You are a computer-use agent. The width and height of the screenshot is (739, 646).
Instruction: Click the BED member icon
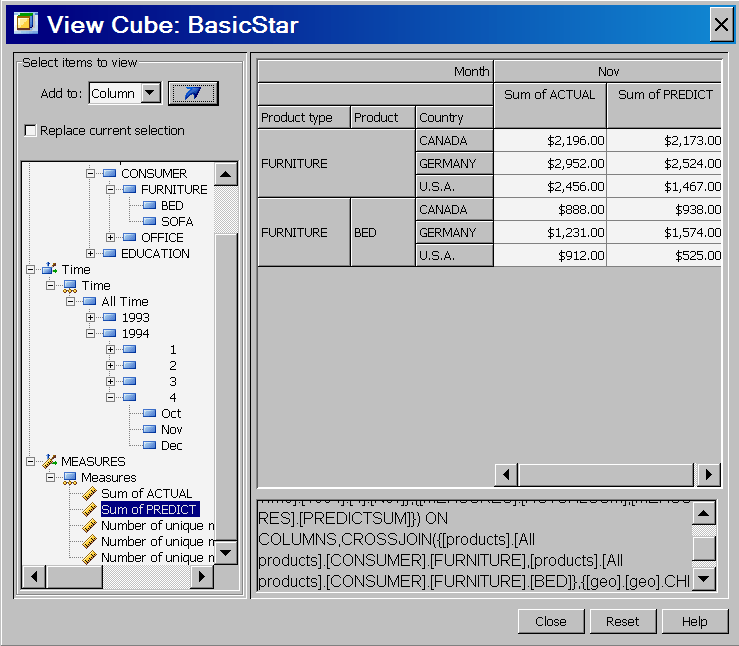tap(149, 205)
